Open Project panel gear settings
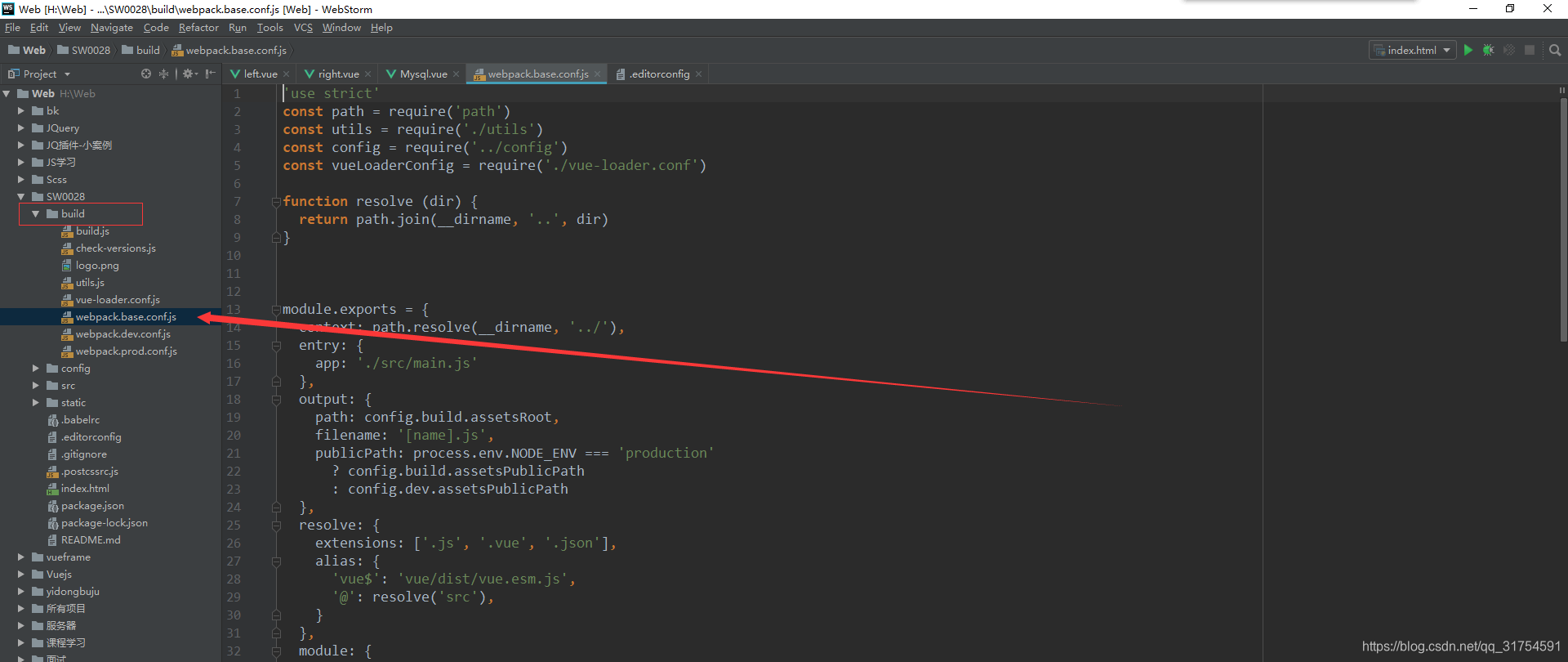The height and width of the screenshot is (662, 1568). click(189, 74)
